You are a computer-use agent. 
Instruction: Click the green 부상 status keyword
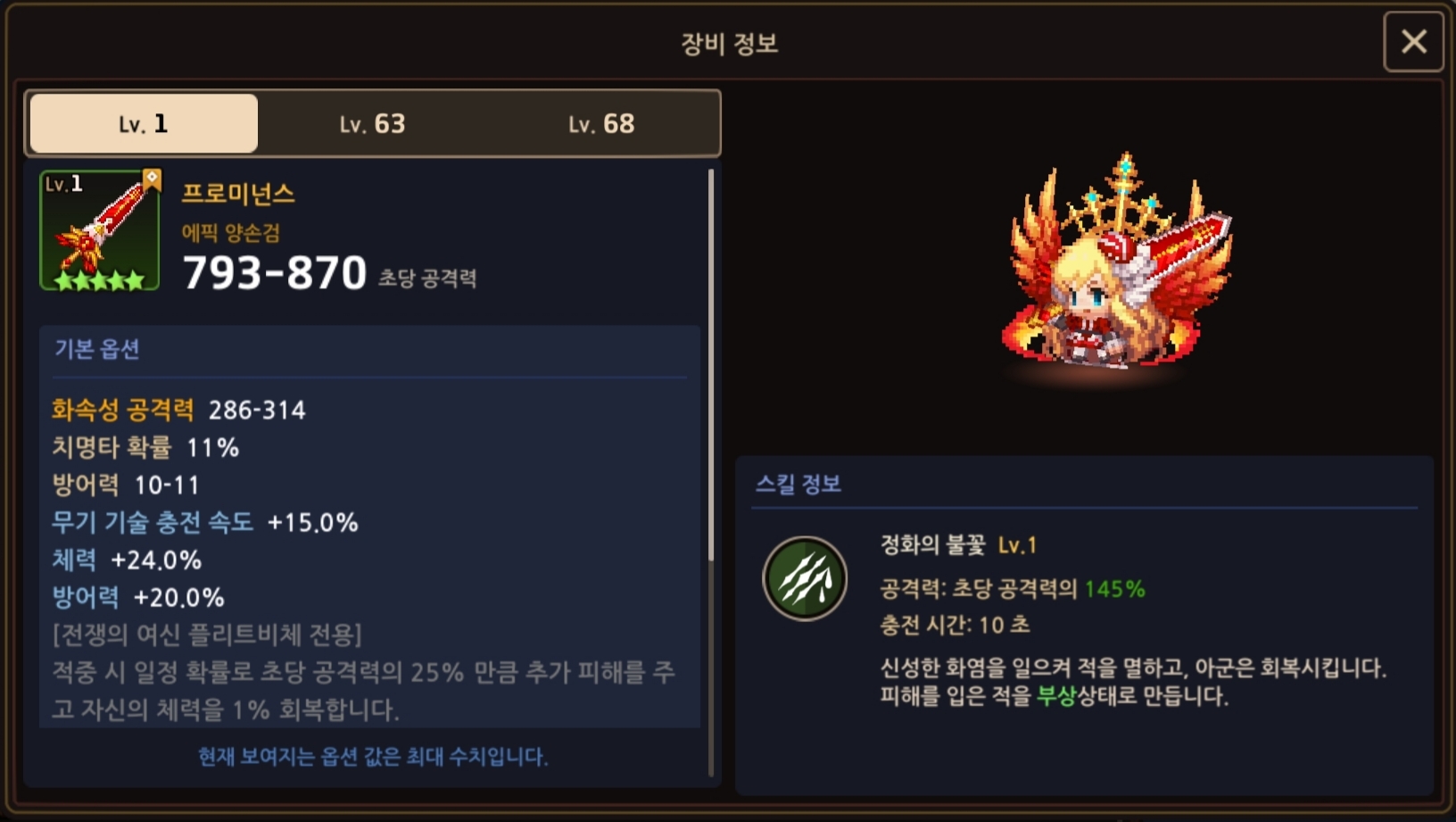(x=1057, y=696)
